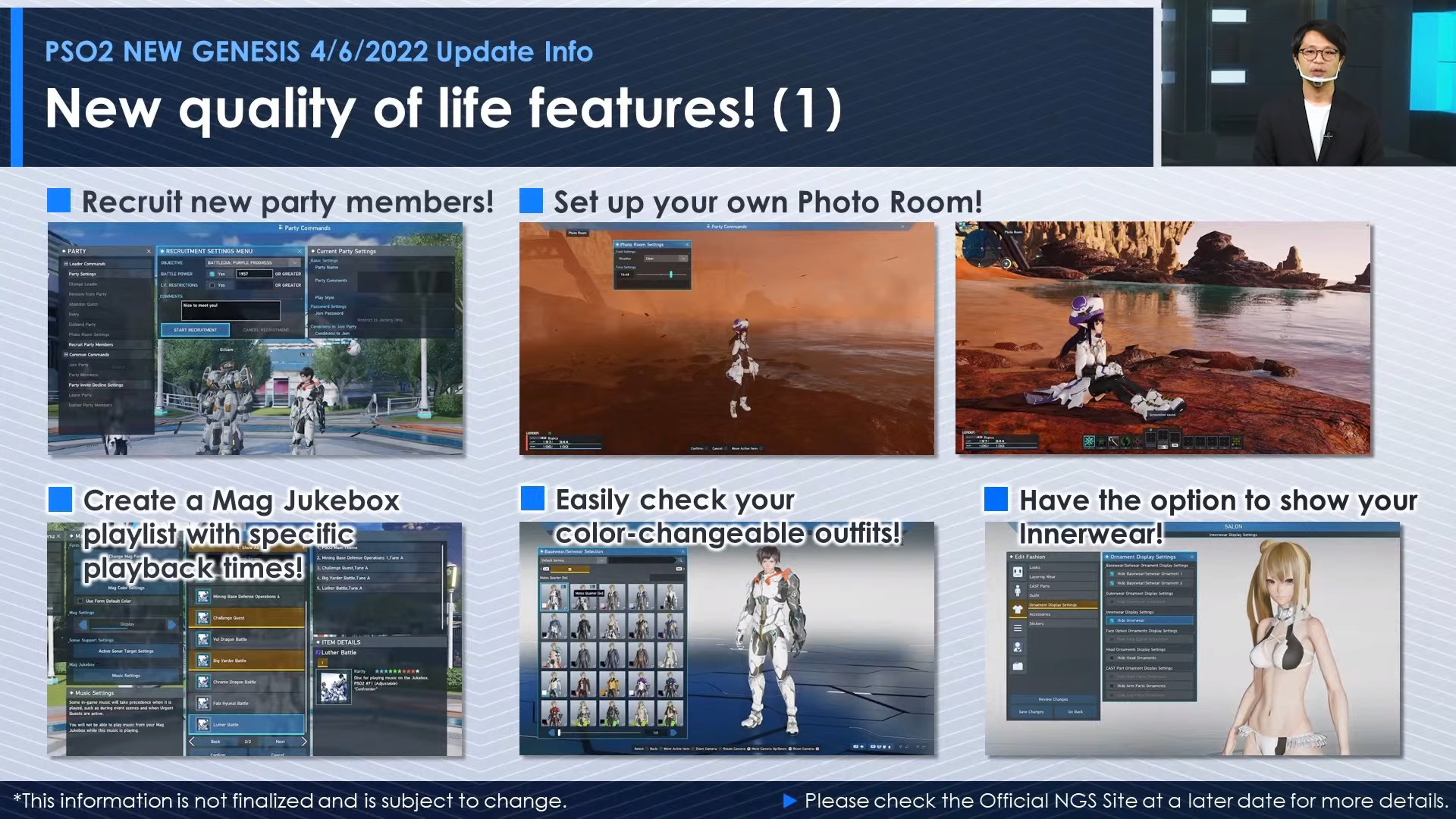
Task: Select playlist entry 3 Challenge Quest, Tune A
Action: 378,568
